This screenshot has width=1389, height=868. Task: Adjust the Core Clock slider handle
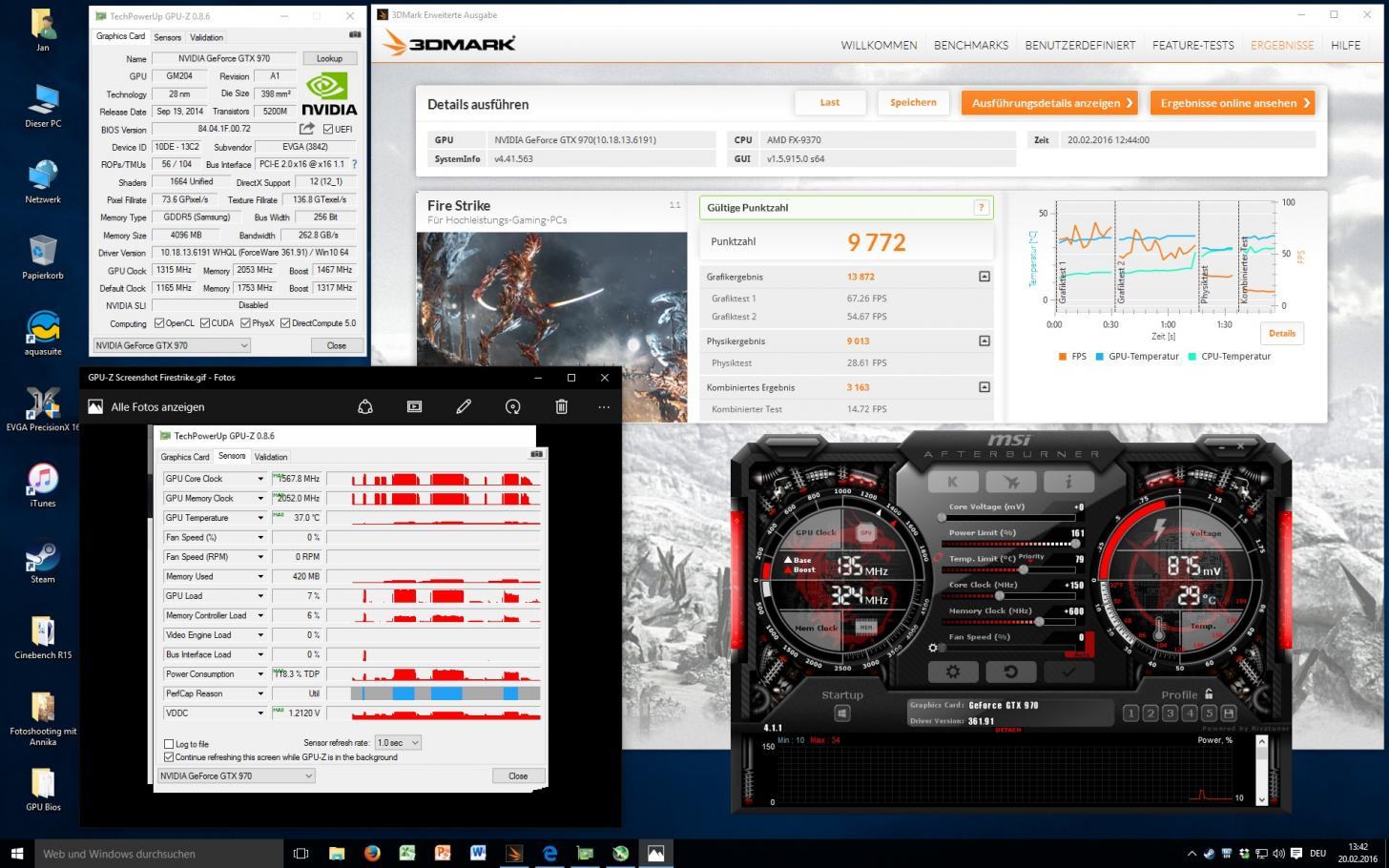click(x=1000, y=595)
